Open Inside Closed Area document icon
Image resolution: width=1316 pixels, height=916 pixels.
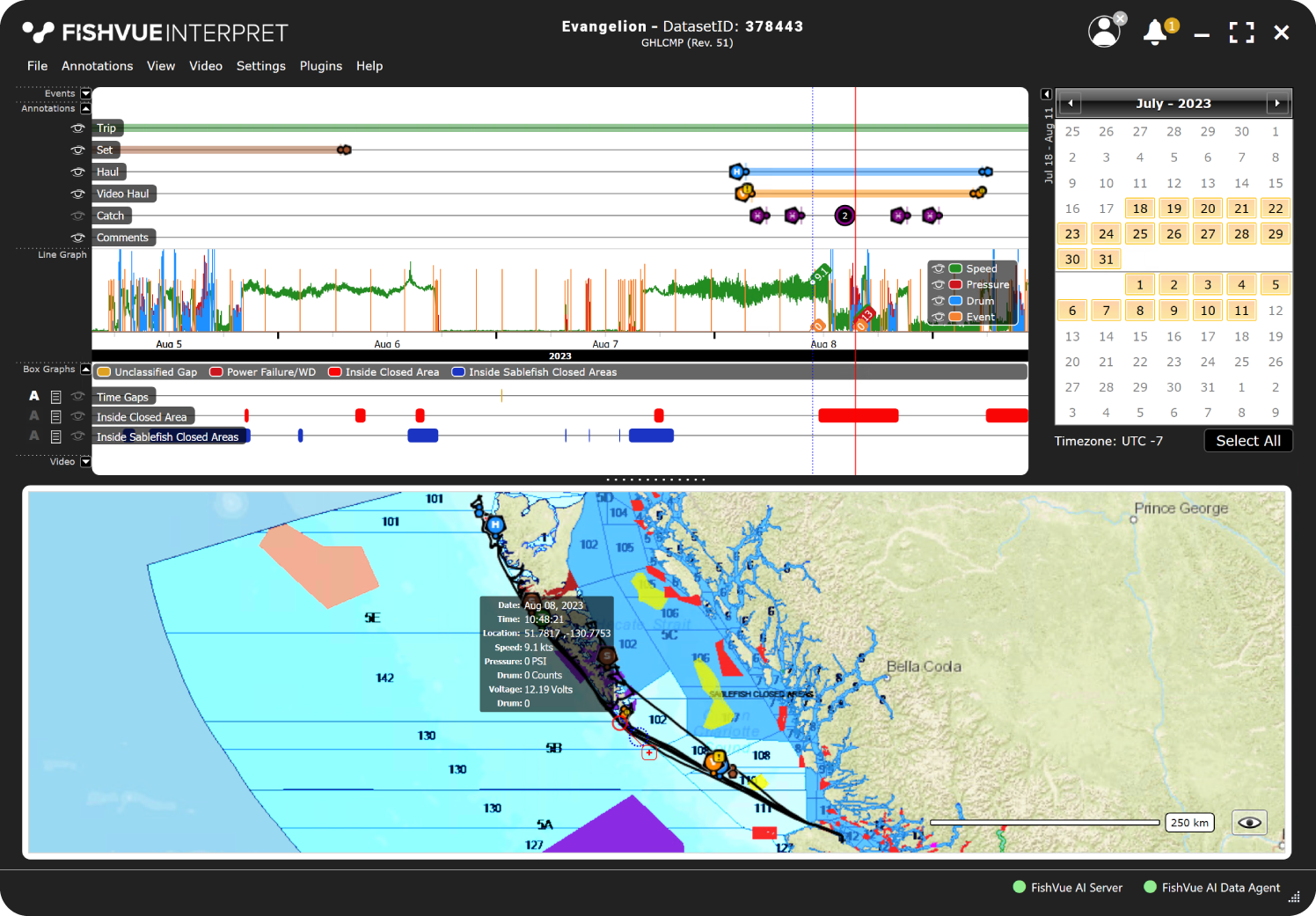56,417
